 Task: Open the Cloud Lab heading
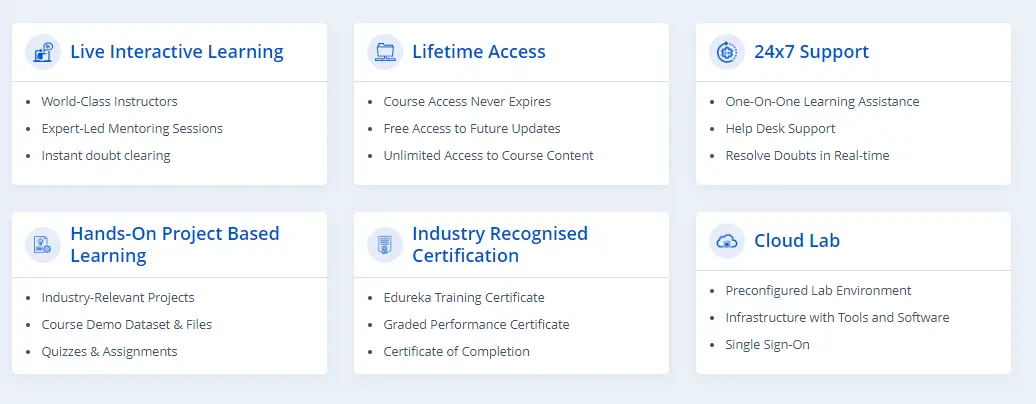[x=797, y=241]
